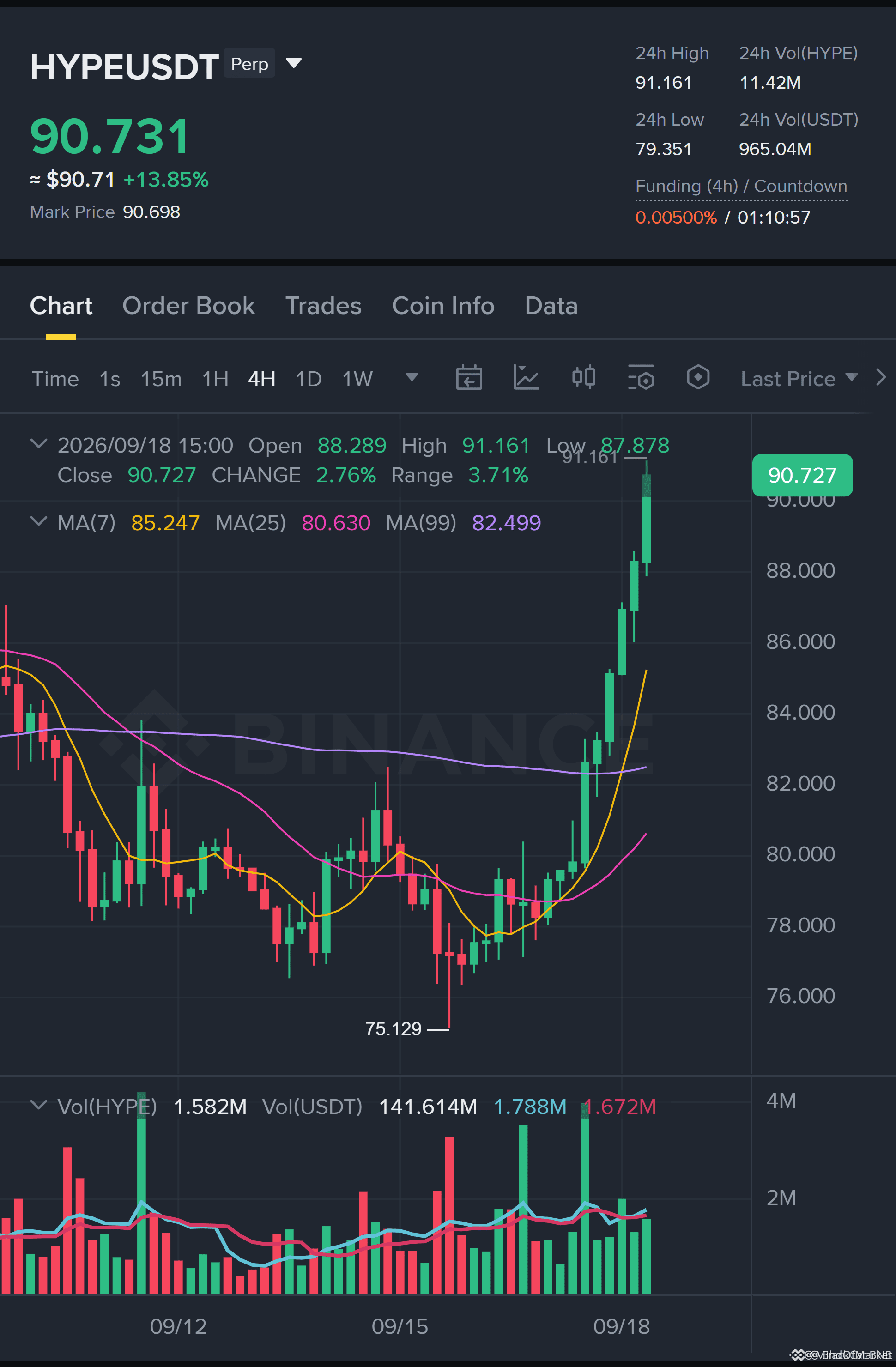Select the 1D timeframe
The width and height of the screenshot is (896, 1367).
pyautogui.click(x=309, y=379)
